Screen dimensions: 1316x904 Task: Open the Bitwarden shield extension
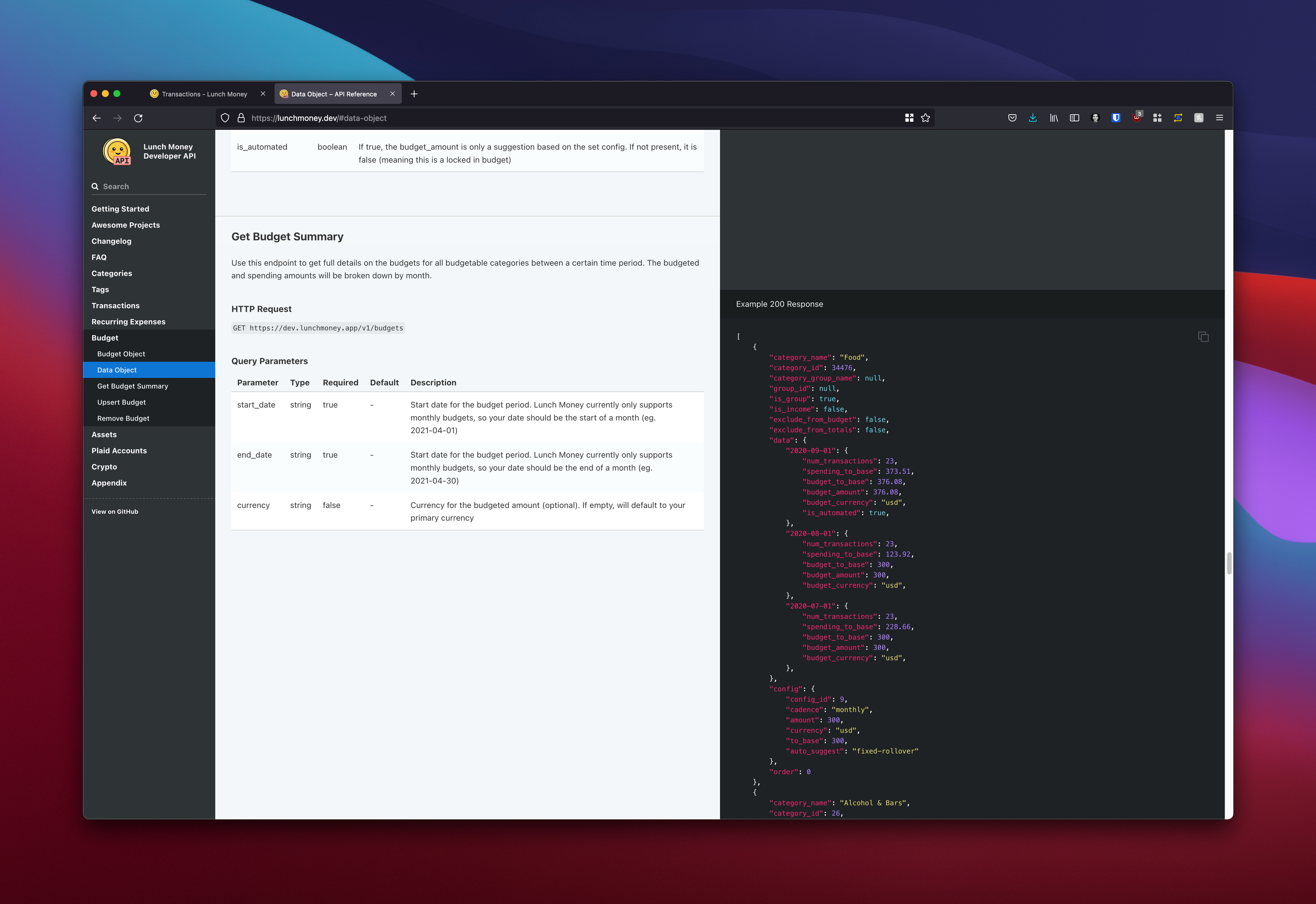(1116, 118)
